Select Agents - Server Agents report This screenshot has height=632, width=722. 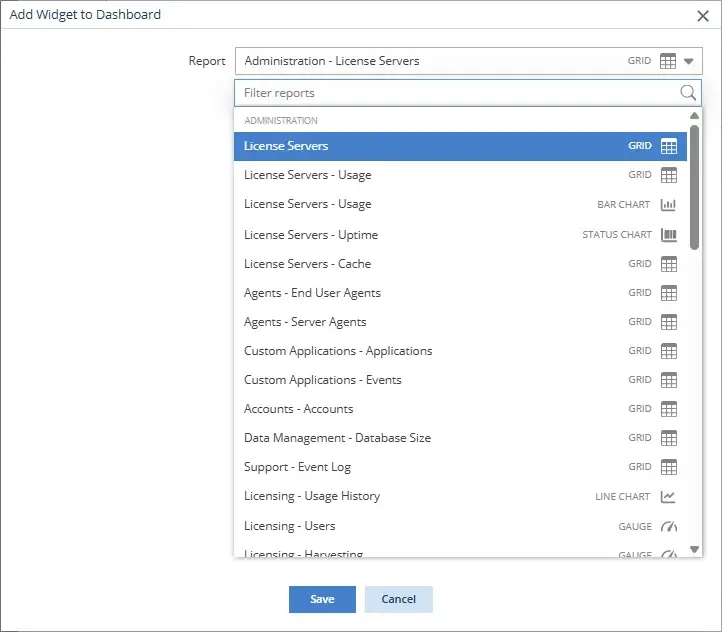pos(460,322)
